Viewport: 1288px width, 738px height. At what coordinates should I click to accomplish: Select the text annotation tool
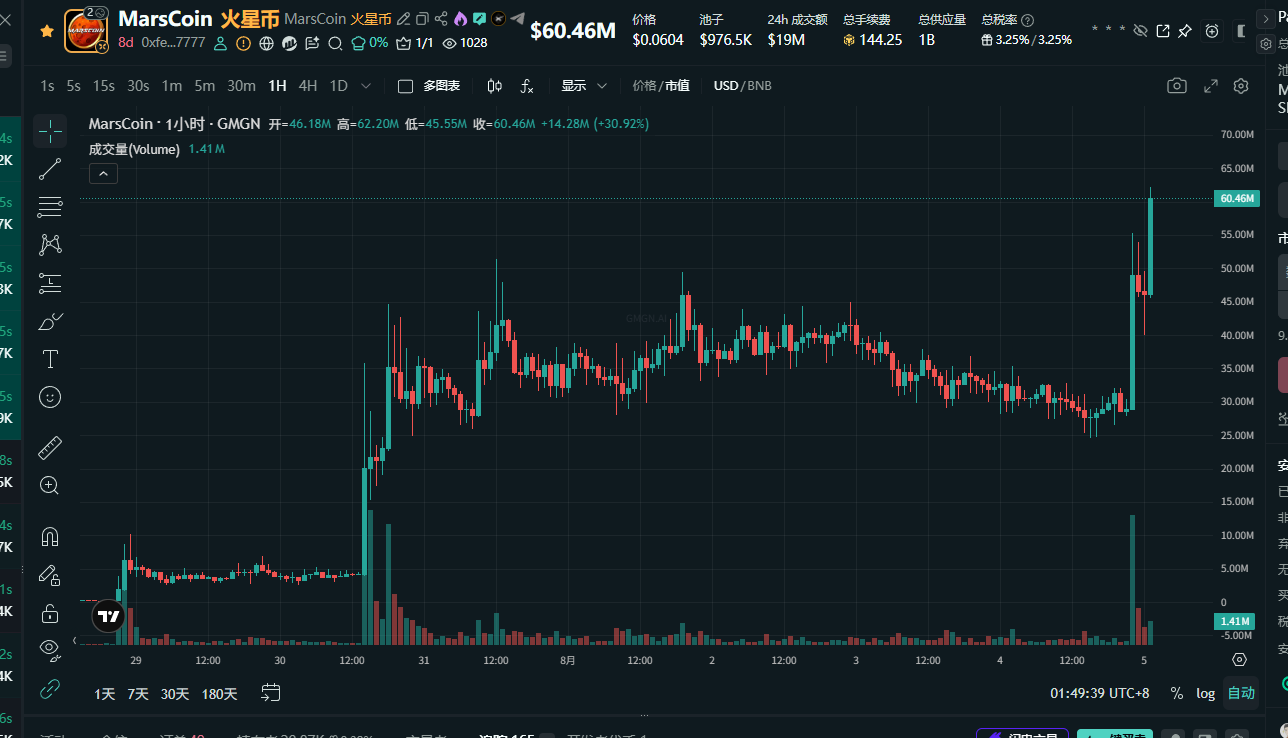click(x=50, y=358)
